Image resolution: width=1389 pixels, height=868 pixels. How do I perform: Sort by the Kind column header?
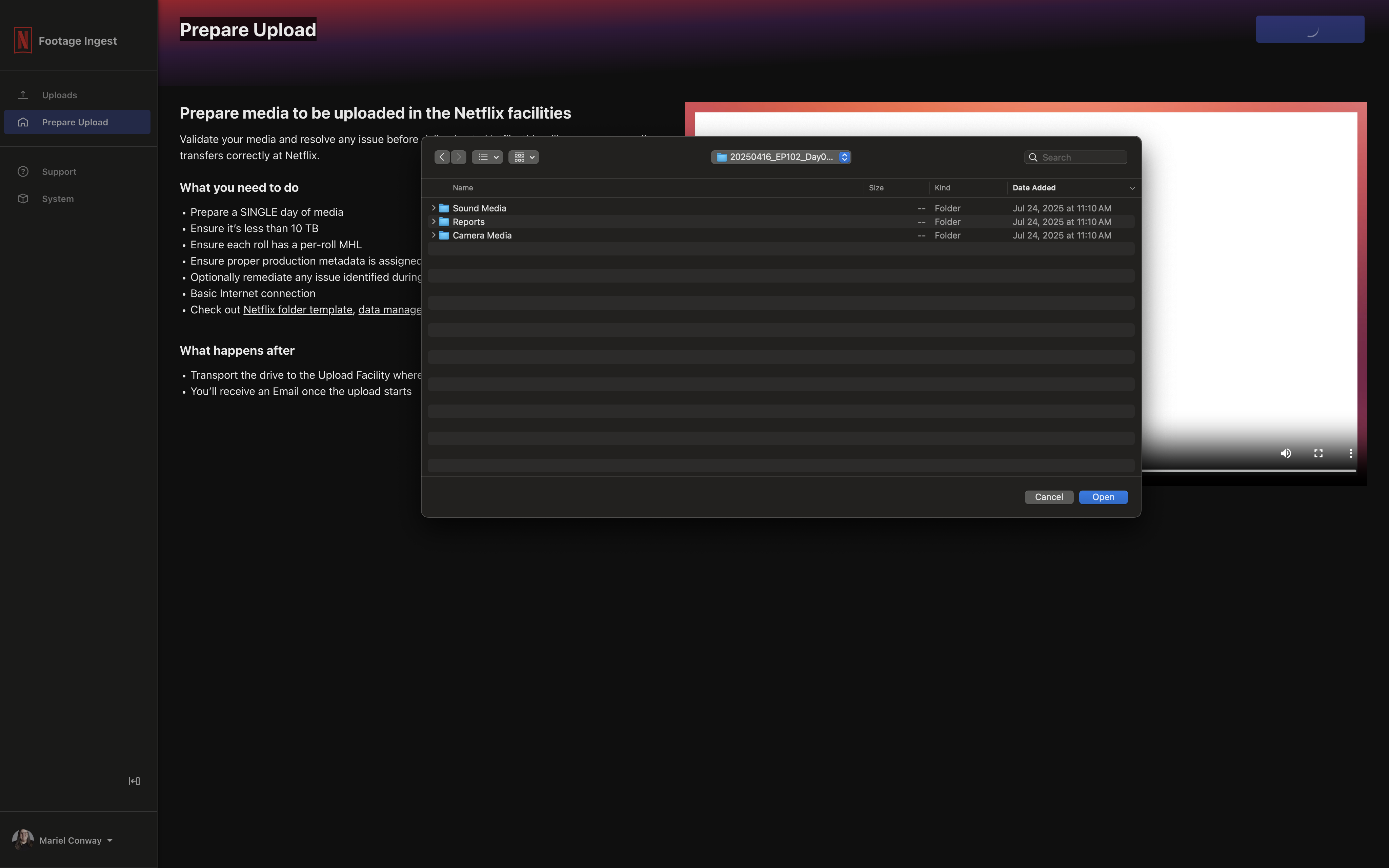[942, 188]
